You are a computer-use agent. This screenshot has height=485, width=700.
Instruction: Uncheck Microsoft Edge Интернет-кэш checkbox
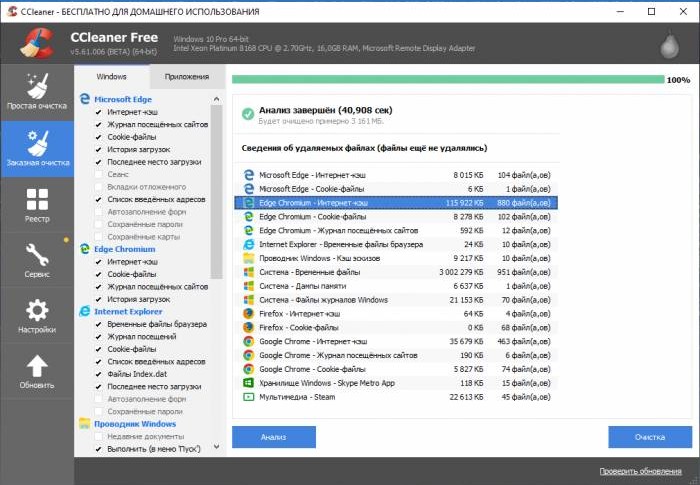(99, 112)
